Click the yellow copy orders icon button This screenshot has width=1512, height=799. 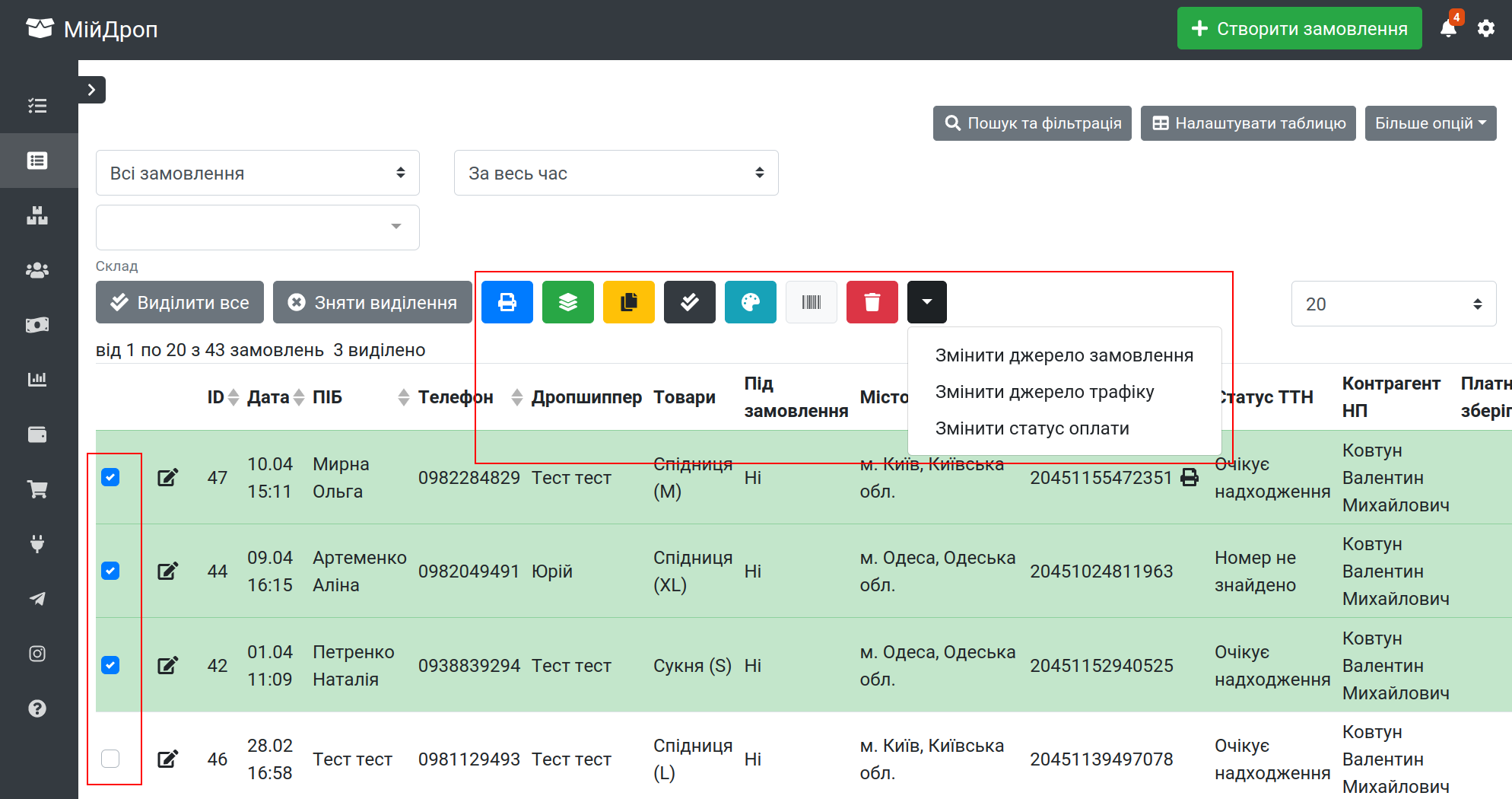click(x=629, y=302)
